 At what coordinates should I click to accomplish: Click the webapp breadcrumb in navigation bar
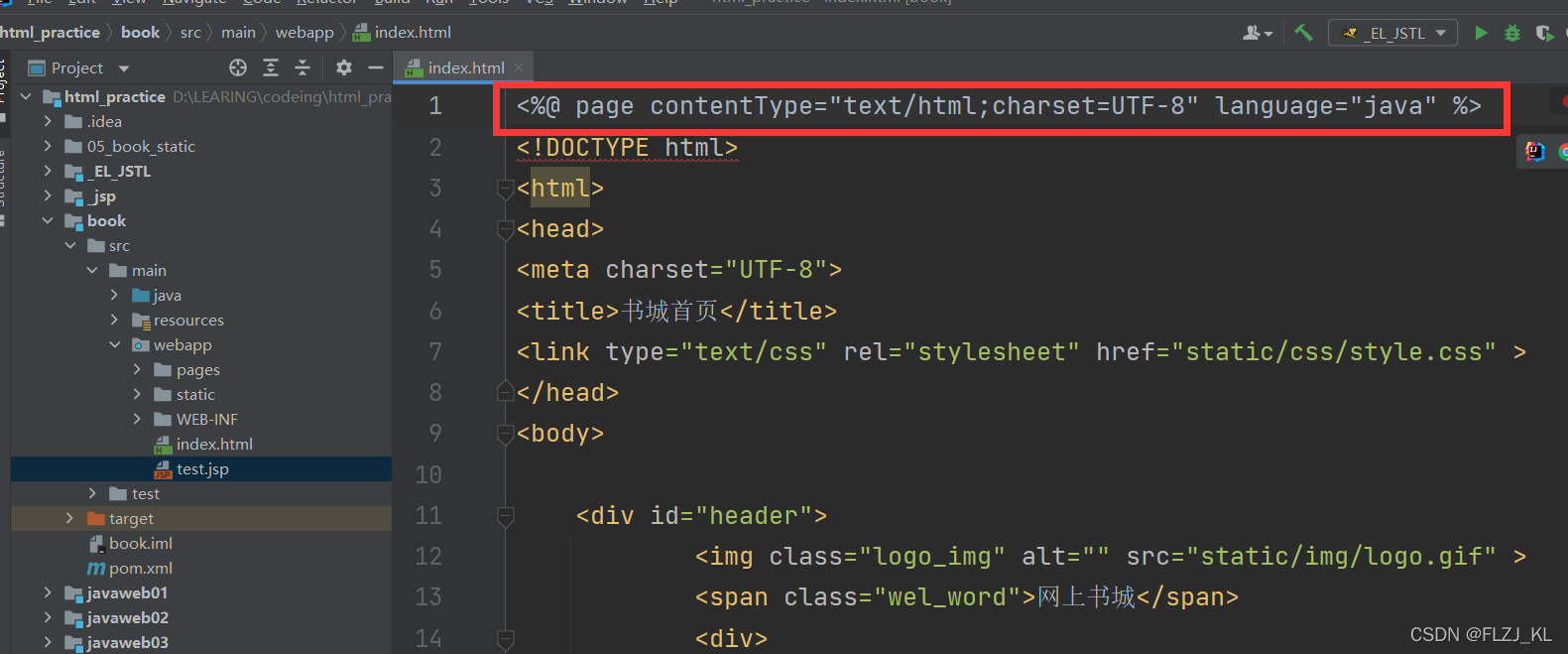(x=304, y=33)
